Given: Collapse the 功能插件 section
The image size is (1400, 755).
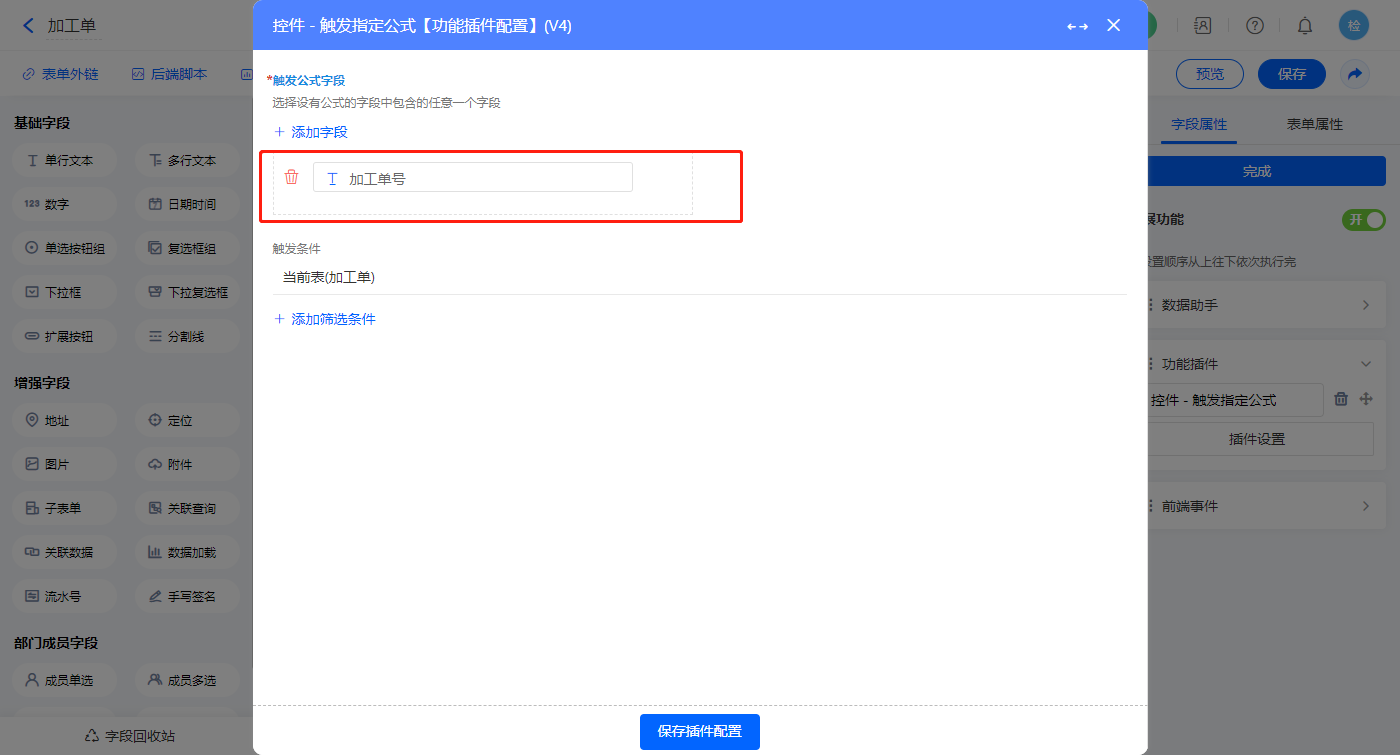Looking at the screenshot, I should coord(1365,364).
